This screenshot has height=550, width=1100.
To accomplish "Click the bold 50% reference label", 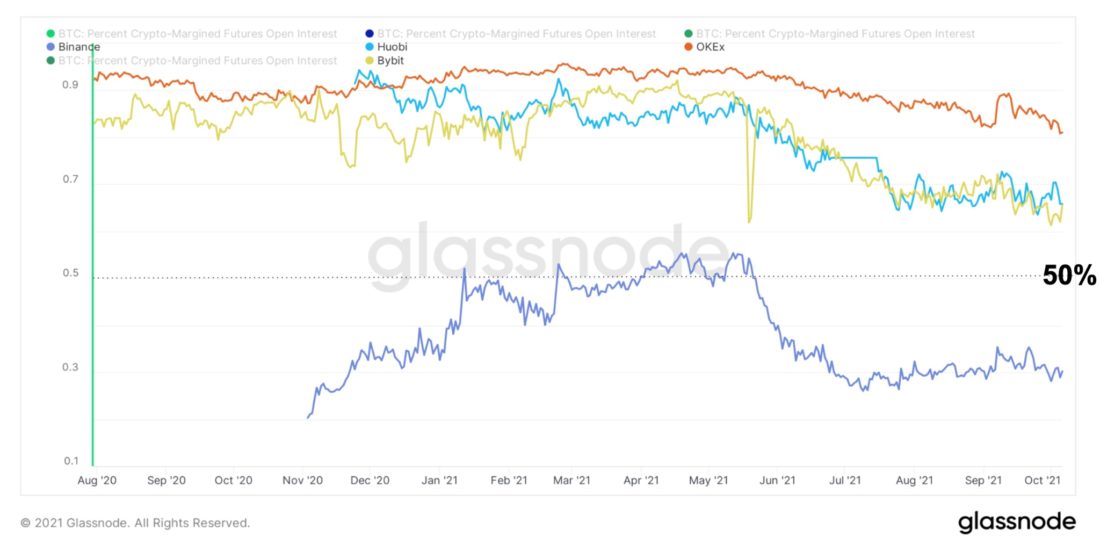I will click(1070, 277).
